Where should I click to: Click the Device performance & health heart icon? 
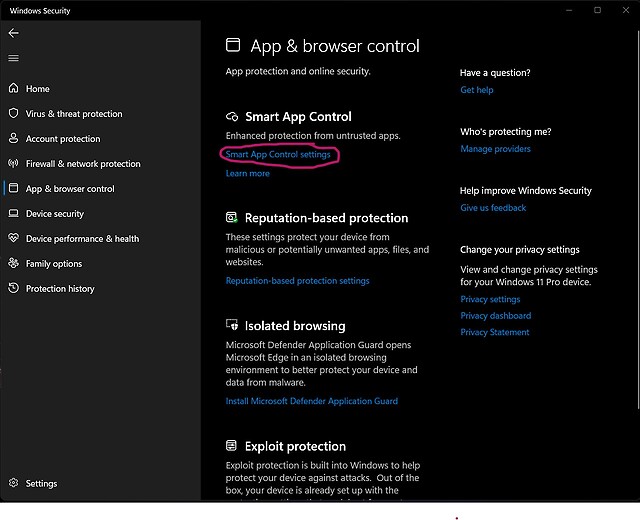[14, 239]
